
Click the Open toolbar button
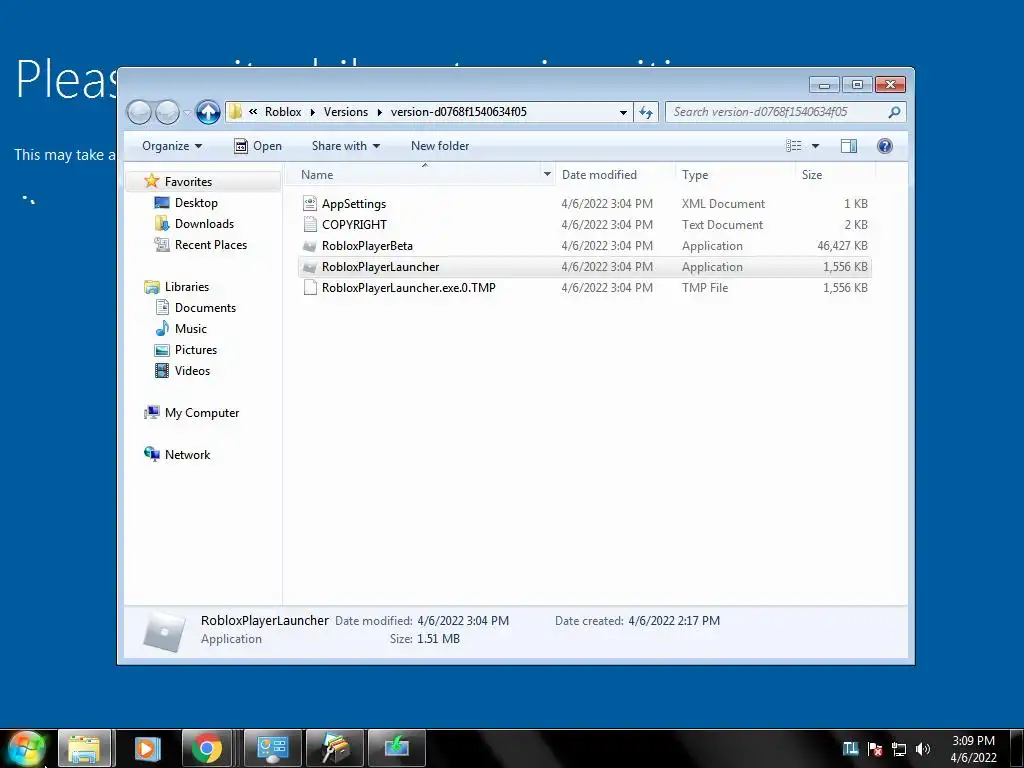tap(258, 146)
